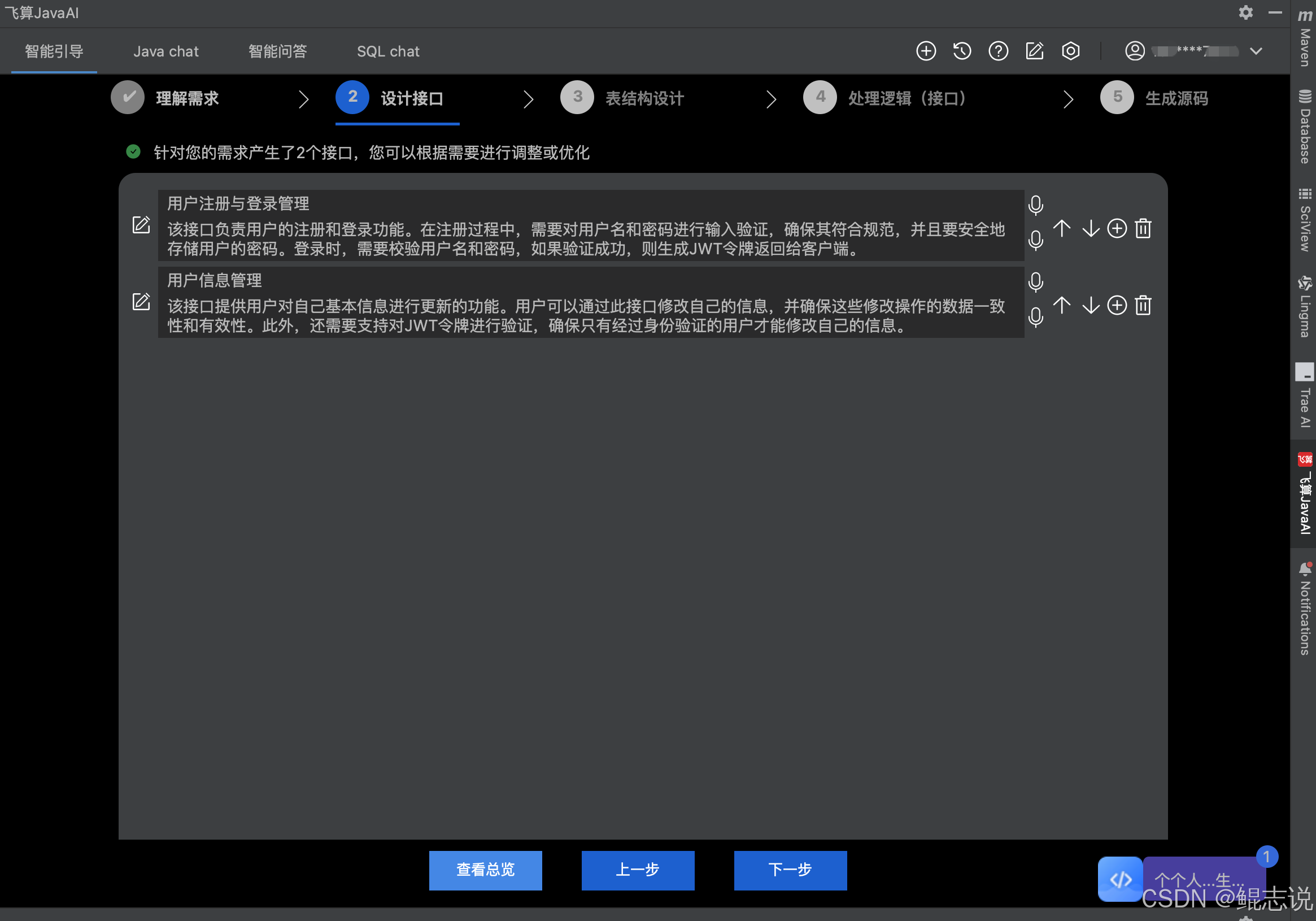Image resolution: width=1316 pixels, height=921 pixels.
Task: Open the Database tool window
Action: point(1304,126)
